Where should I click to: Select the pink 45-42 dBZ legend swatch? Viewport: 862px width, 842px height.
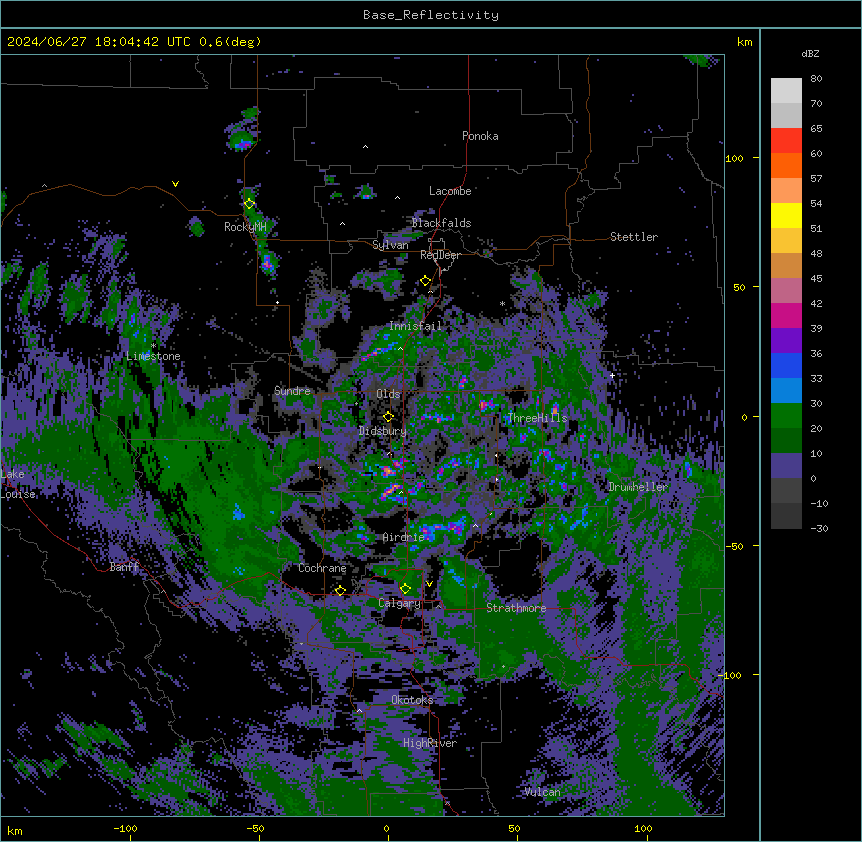click(786, 291)
